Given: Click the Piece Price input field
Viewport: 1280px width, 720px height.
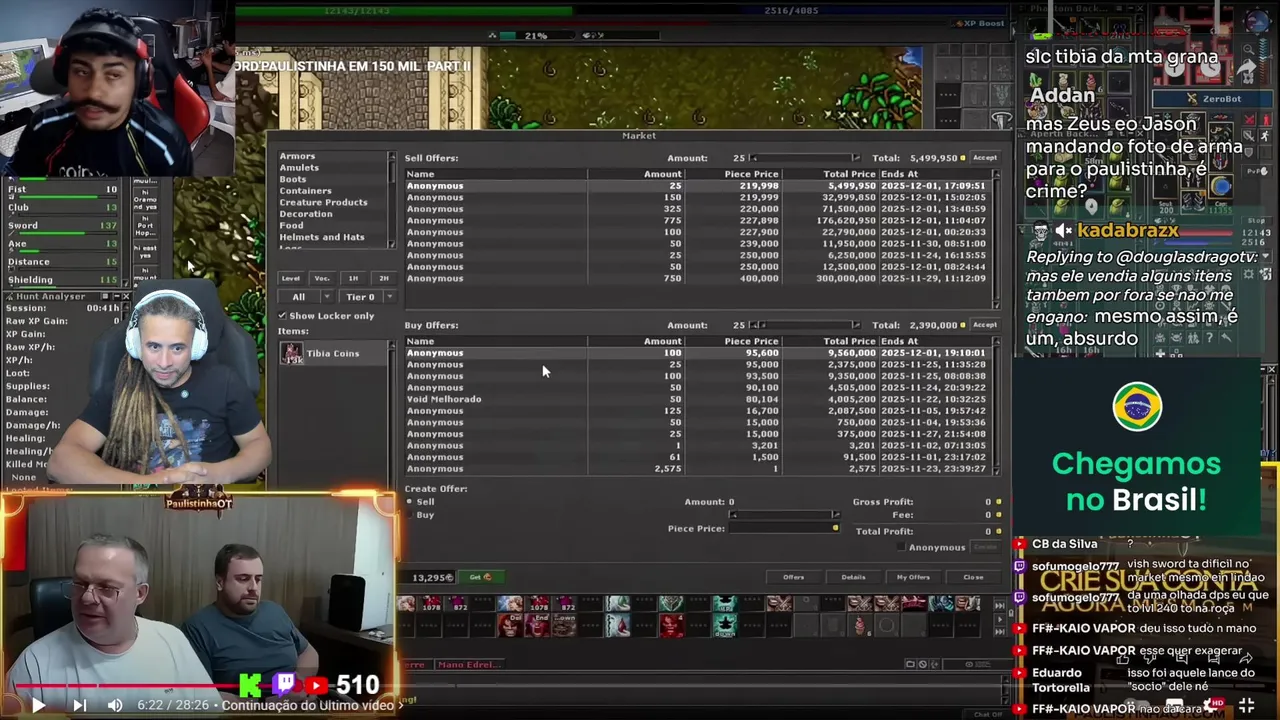Looking at the screenshot, I should coord(784,528).
